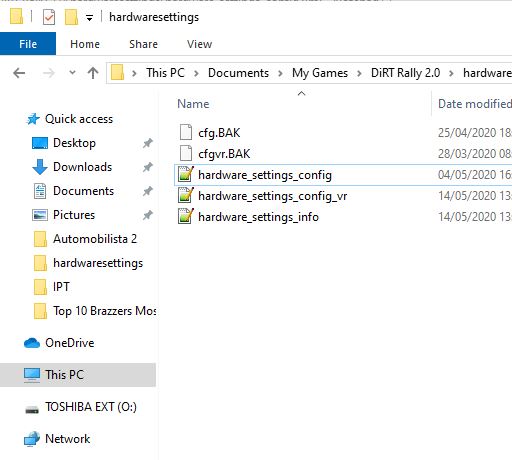Click the Pictures pin icon
This screenshot has width=512, height=460.
[x=148, y=215]
